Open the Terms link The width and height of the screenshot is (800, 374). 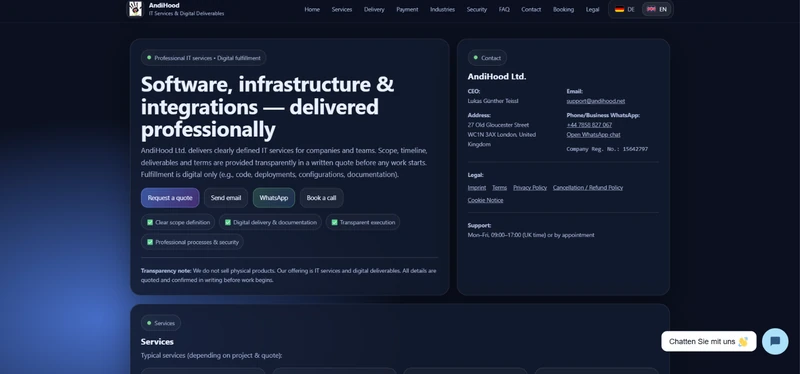pos(499,188)
